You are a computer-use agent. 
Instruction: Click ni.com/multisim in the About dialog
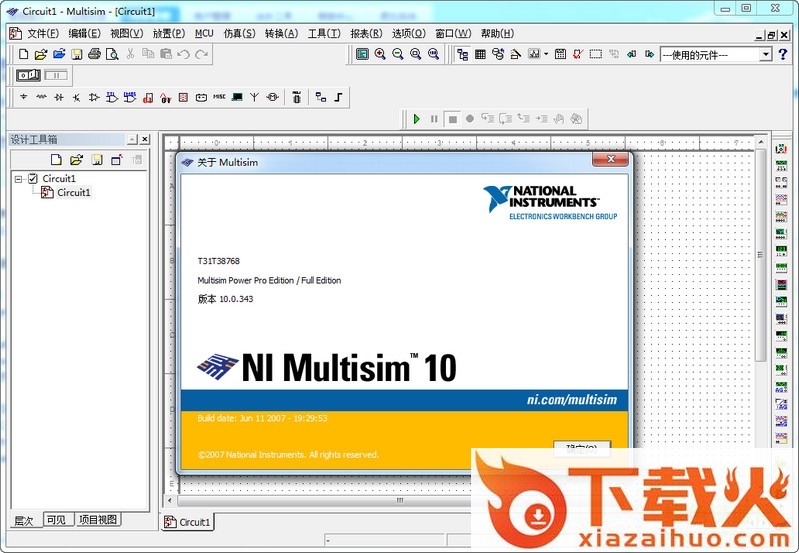click(572, 400)
